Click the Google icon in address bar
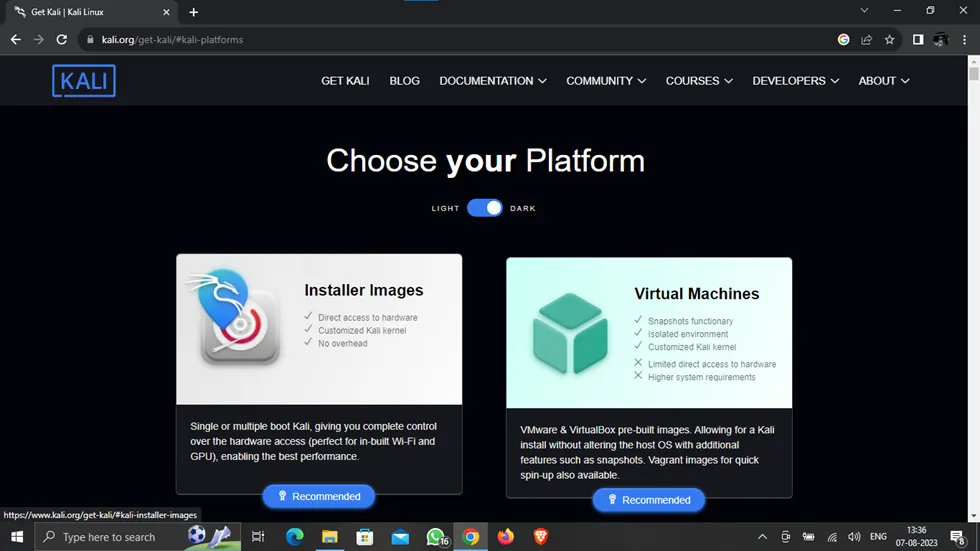The width and height of the screenshot is (980, 551). pos(843,39)
